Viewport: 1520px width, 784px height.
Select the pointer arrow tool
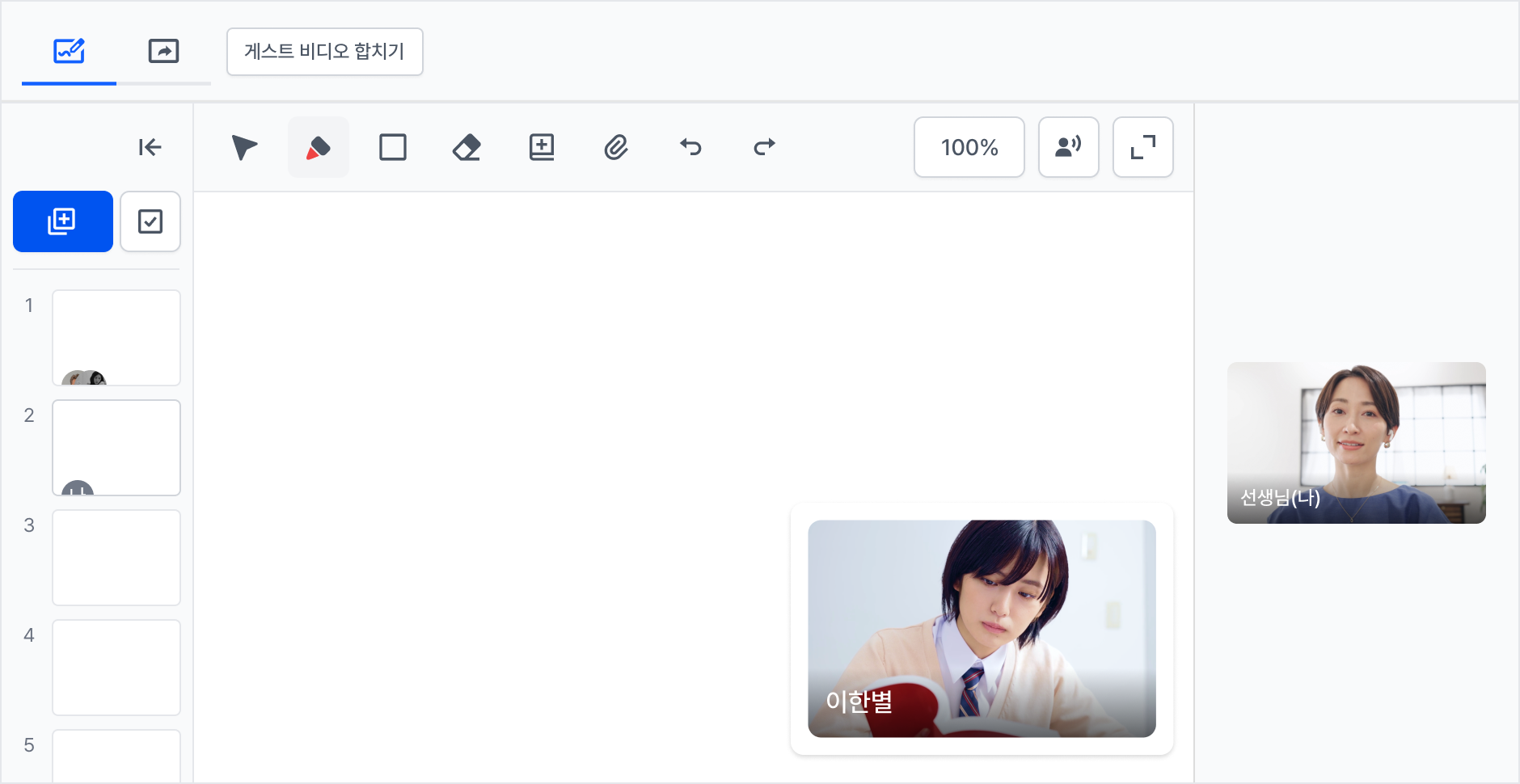click(244, 147)
